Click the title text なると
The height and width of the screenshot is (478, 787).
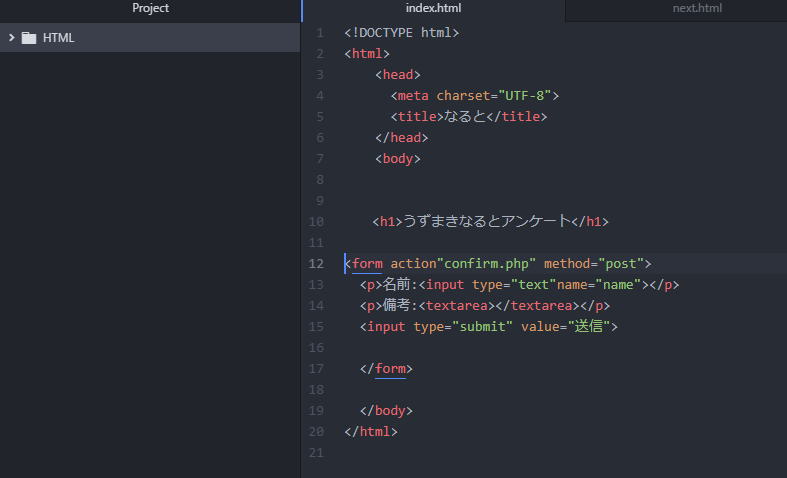tap(465, 116)
